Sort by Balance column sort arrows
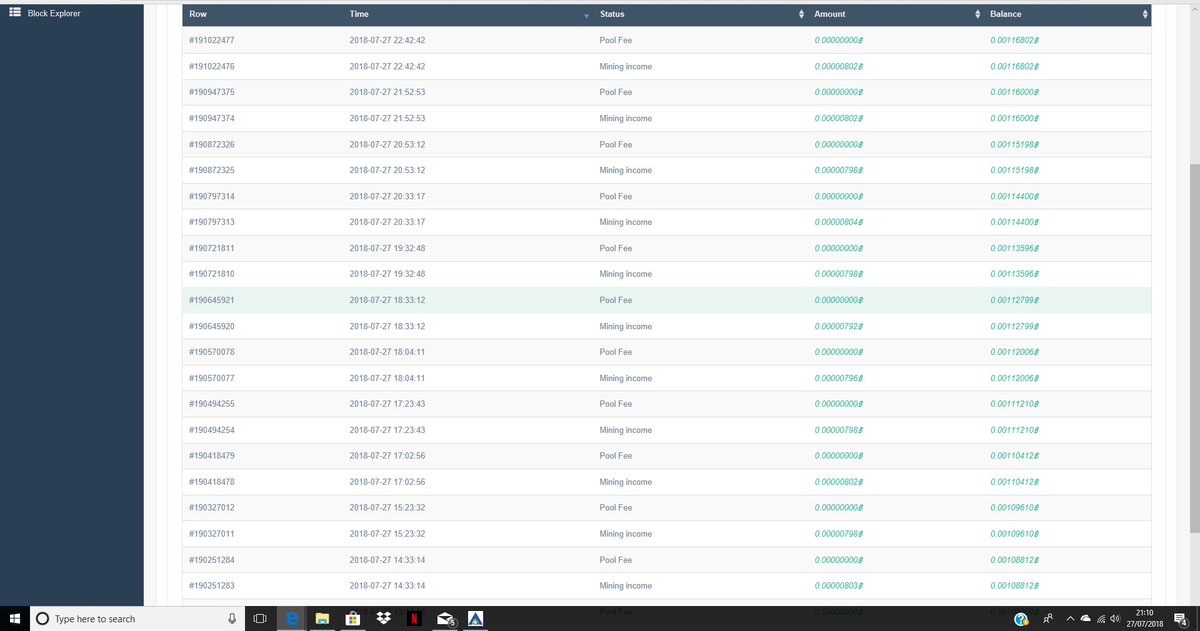 pyautogui.click(x=1145, y=14)
